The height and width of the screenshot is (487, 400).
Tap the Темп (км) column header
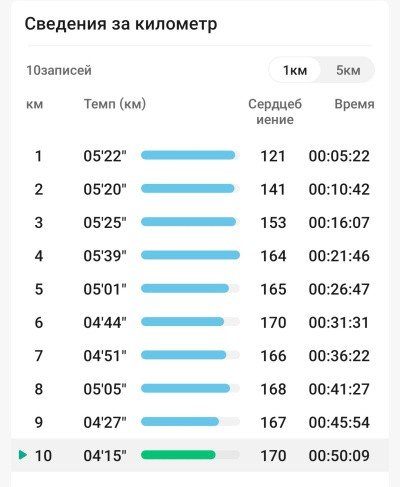point(115,104)
